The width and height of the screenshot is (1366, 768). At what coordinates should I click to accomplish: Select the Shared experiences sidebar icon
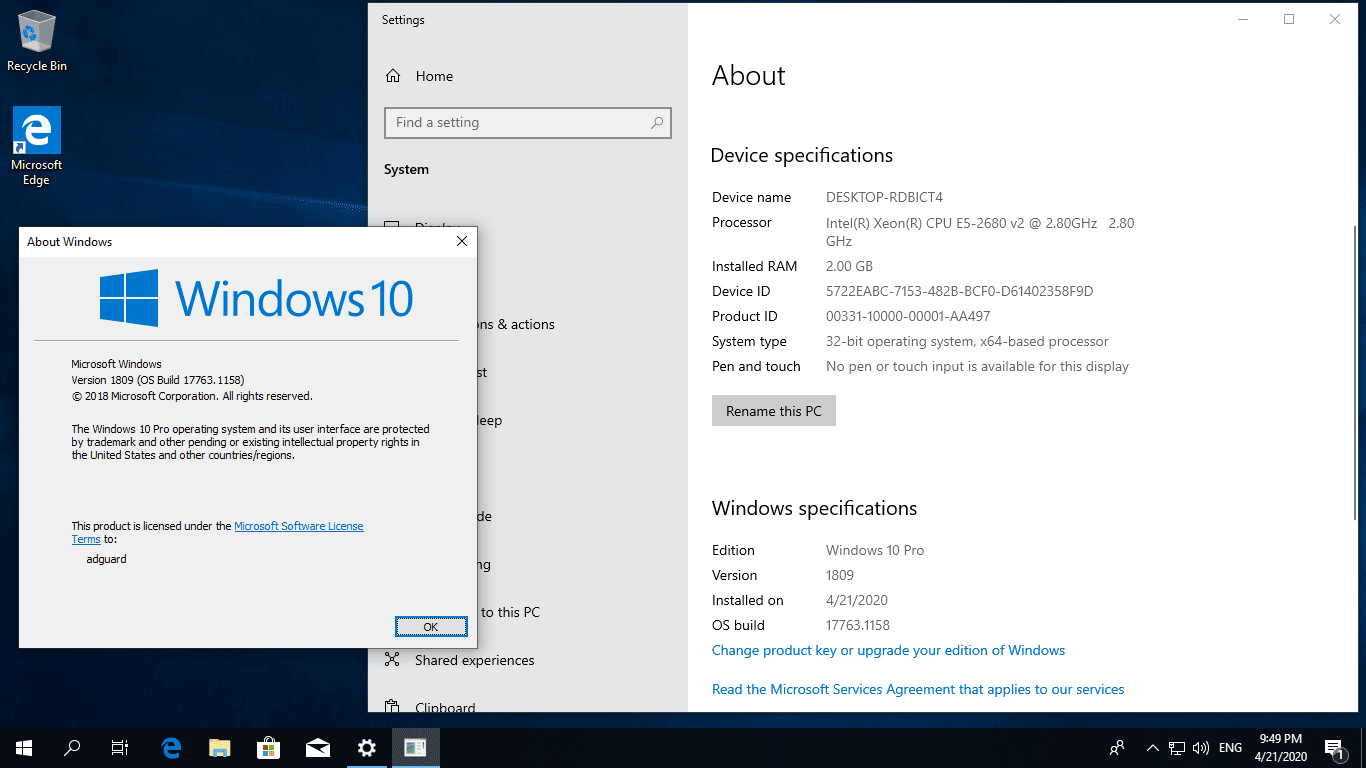[x=393, y=660]
